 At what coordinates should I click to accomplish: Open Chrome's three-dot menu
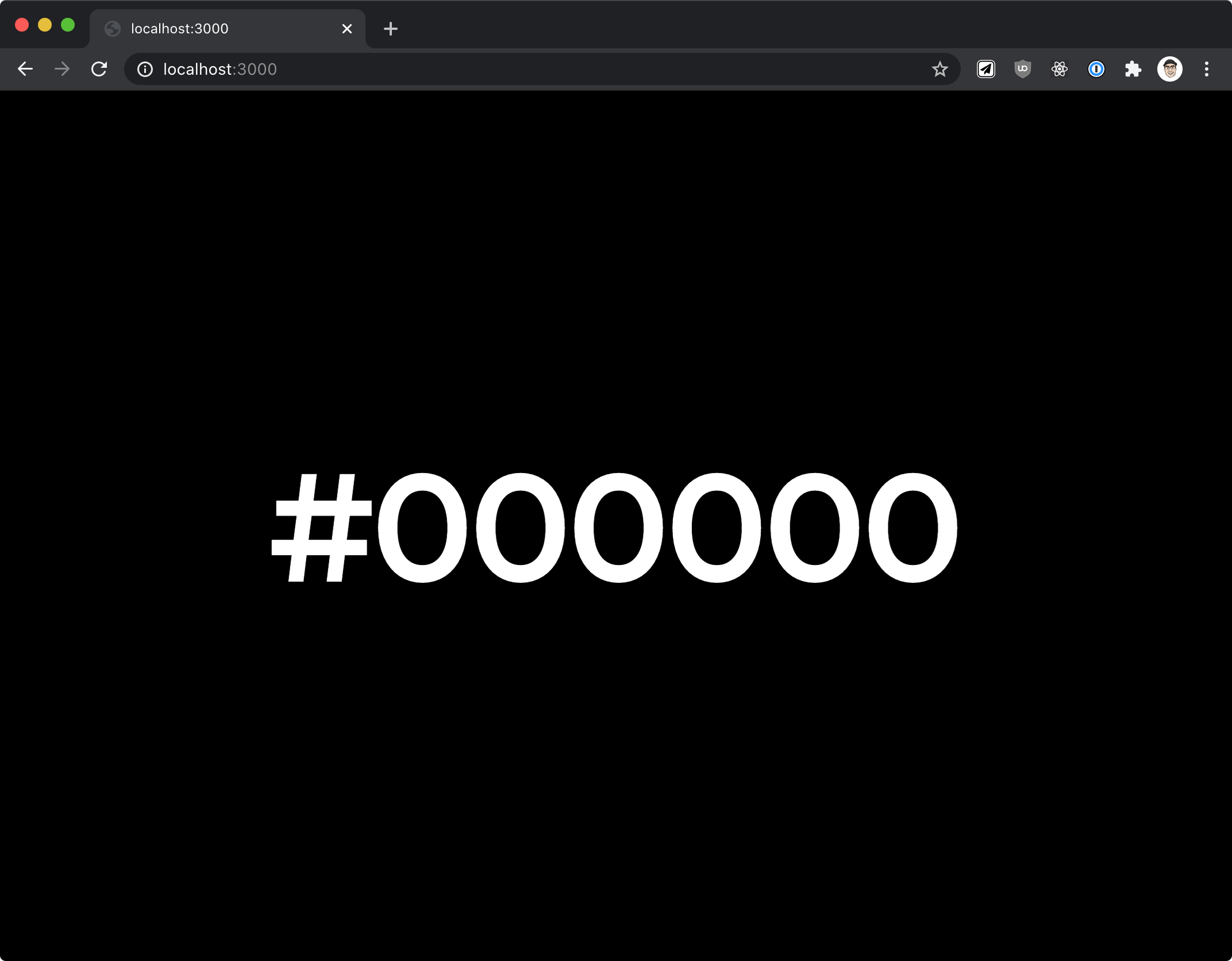click(x=1207, y=69)
